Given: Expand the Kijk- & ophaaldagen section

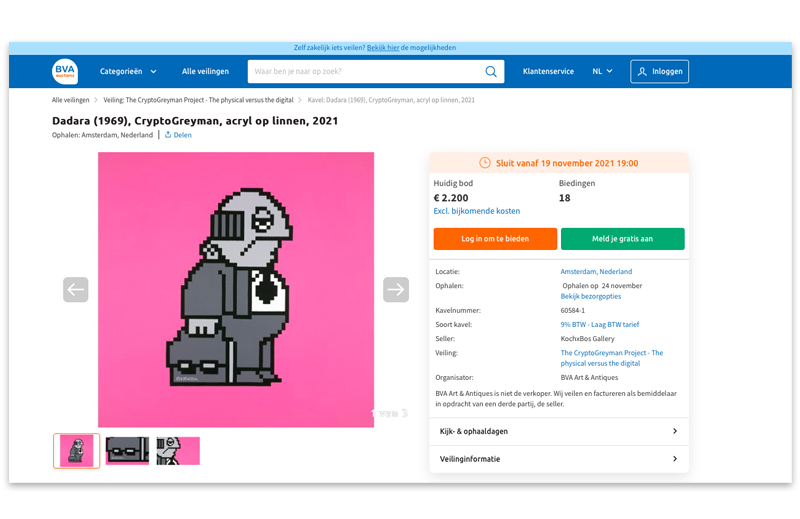Looking at the screenshot, I should pos(559,431).
